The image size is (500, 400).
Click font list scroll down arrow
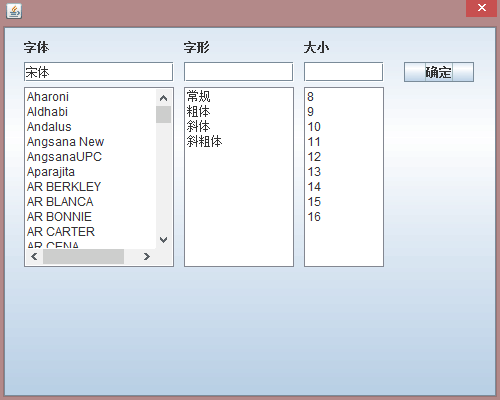[x=163, y=240]
